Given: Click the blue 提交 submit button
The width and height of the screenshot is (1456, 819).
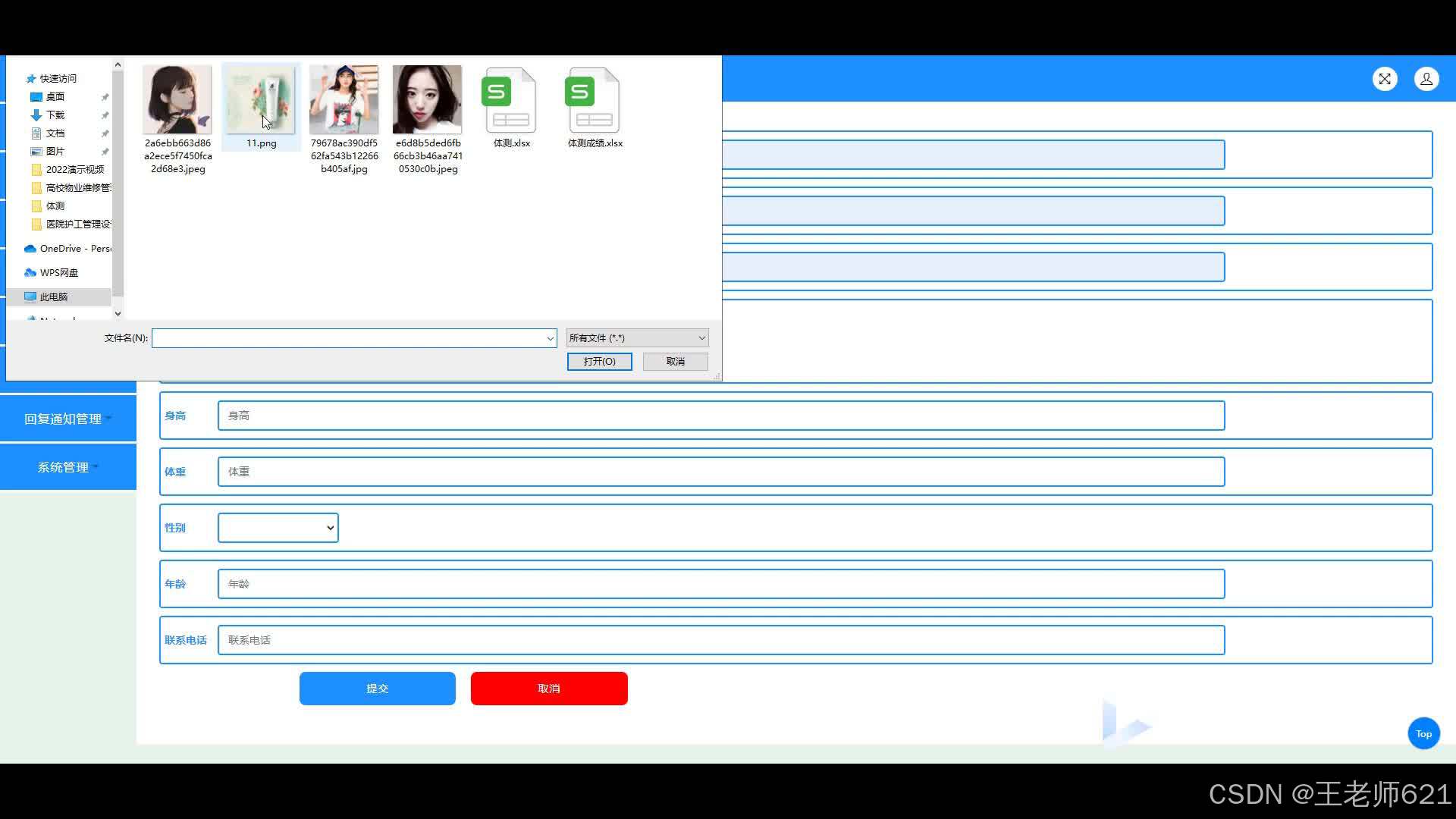Looking at the screenshot, I should [377, 689].
